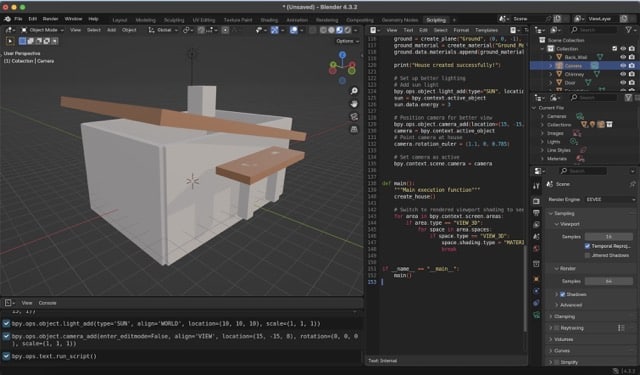Open the Render Engine EEVEE dropdown
640x375 pixels.
coord(610,200)
